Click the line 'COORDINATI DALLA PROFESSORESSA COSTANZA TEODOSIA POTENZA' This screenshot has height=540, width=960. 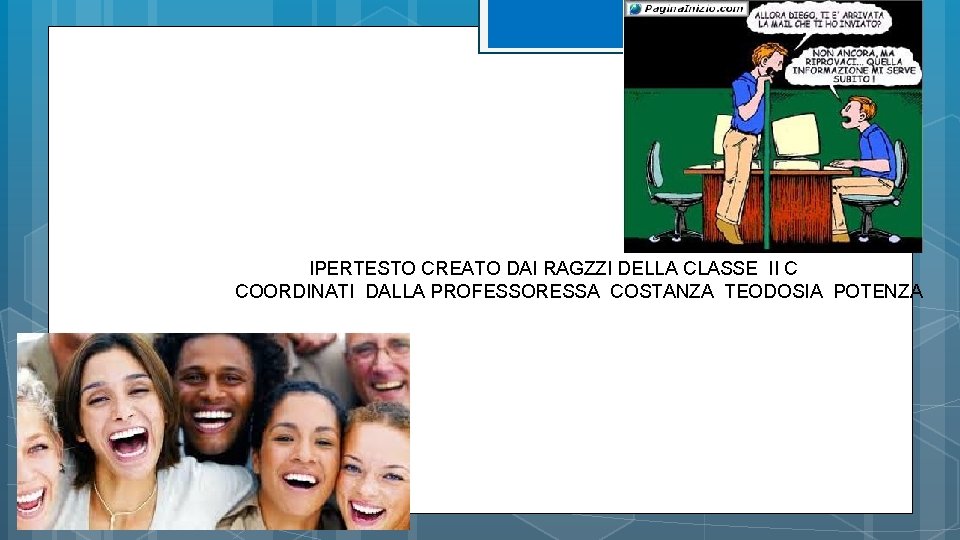click(579, 291)
